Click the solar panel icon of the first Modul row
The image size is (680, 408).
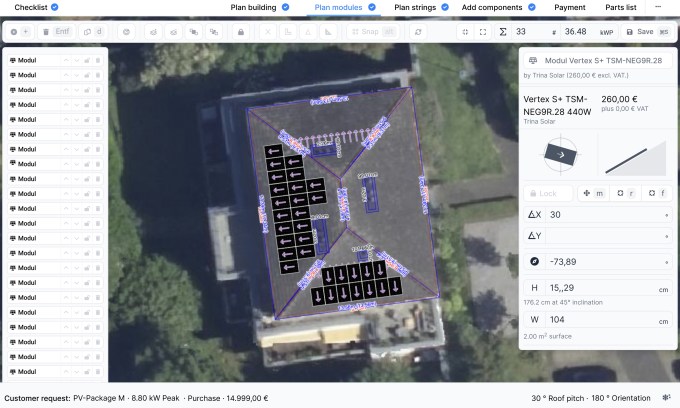click(x=13, y=60)
